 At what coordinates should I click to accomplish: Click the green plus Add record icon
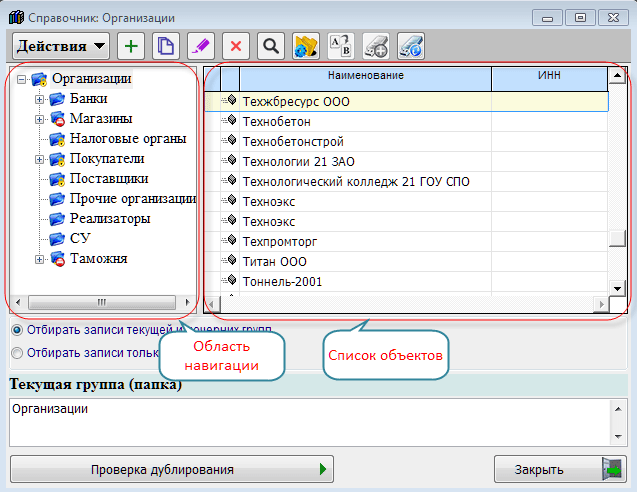(x=131, y=46)
